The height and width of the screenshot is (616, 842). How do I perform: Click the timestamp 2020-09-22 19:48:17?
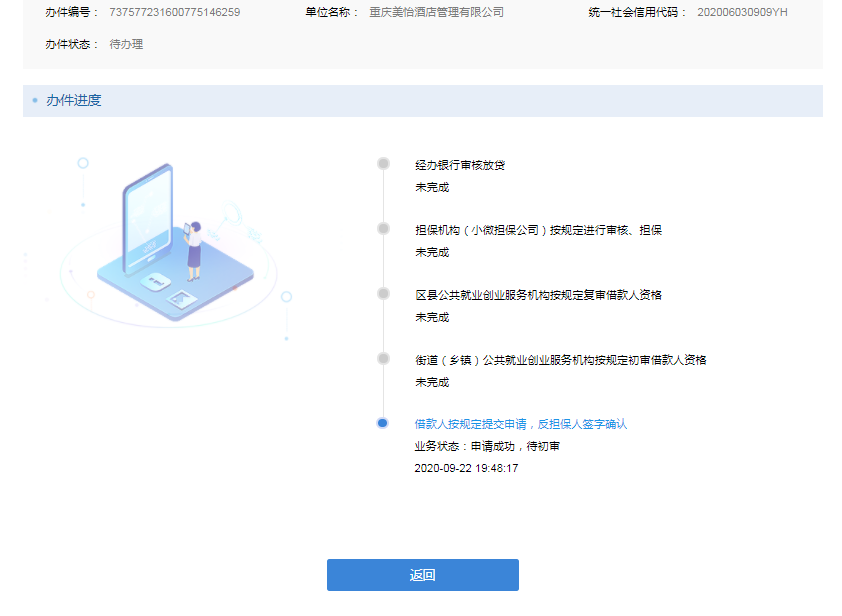466,468
